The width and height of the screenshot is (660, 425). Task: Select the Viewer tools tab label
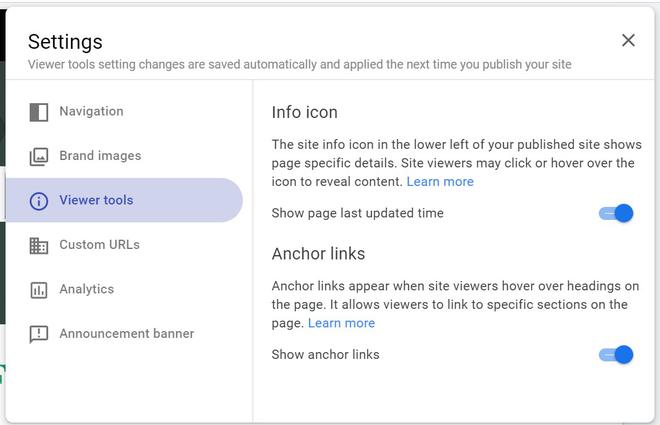pyautogui.click(x=96, y=200)
